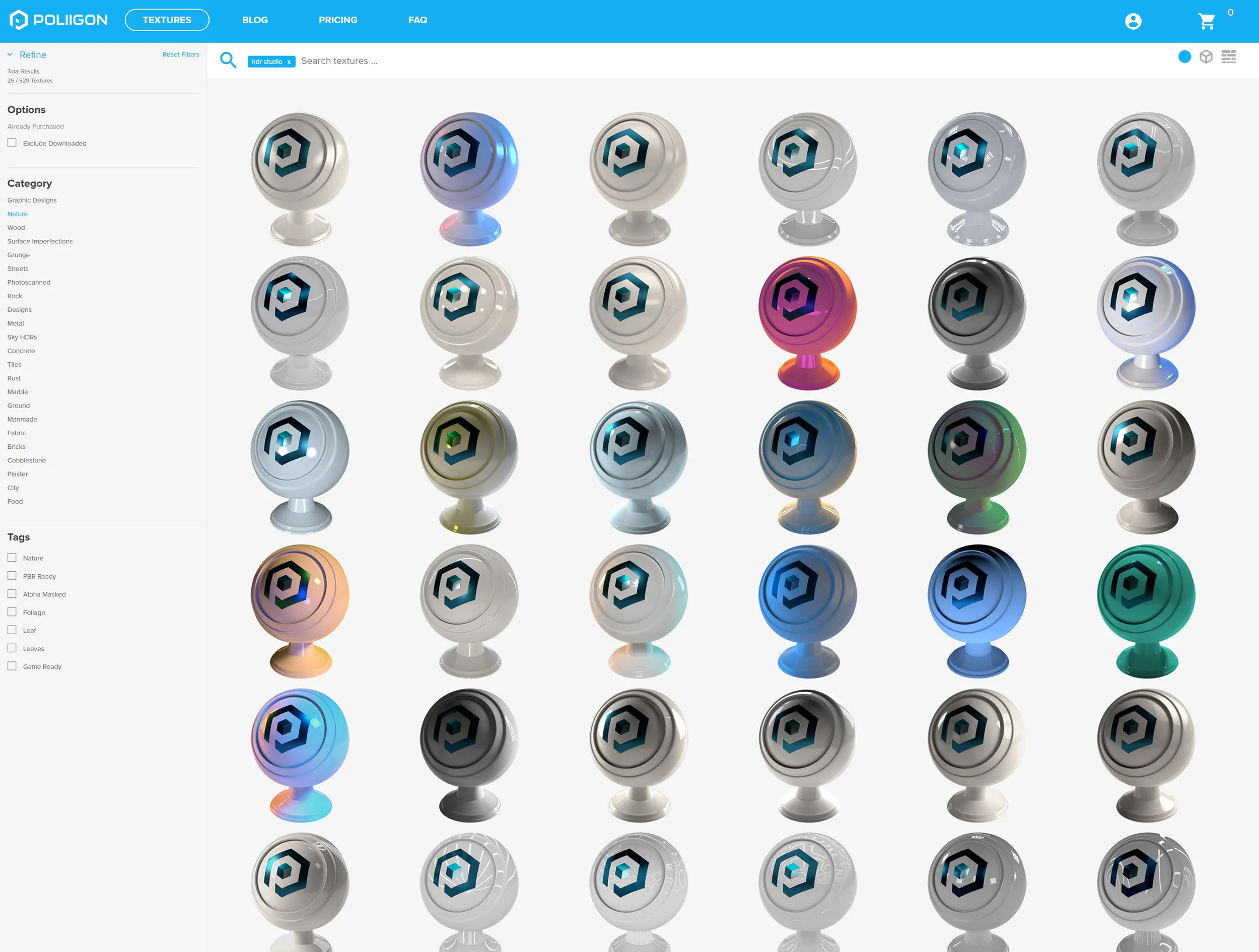The height and width of the screenshot is (952, 1259).
Task: Select the Wood category
Action: click(x=16, y=228)
